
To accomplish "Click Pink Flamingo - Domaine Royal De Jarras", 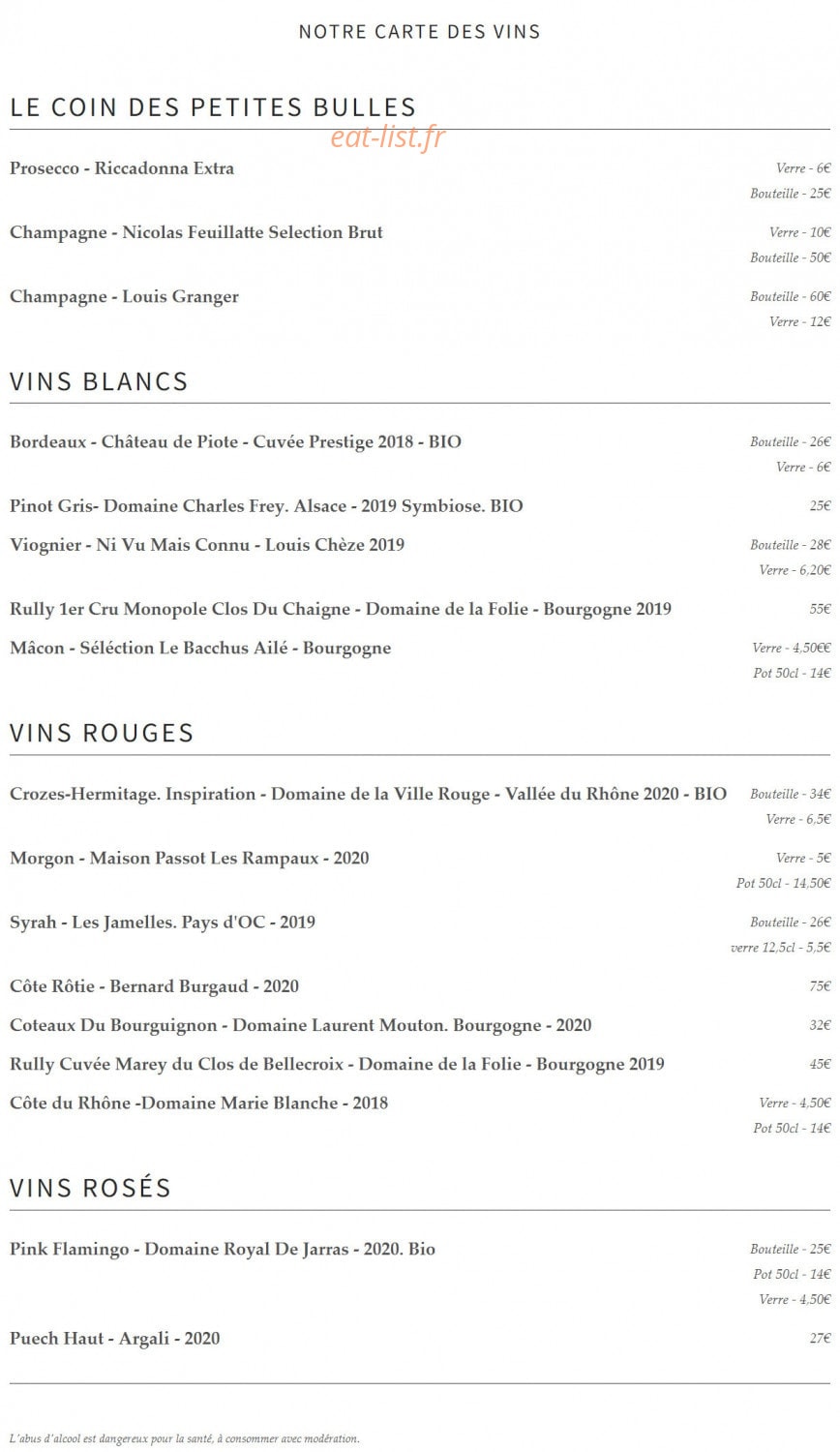I will (223, 1250).
